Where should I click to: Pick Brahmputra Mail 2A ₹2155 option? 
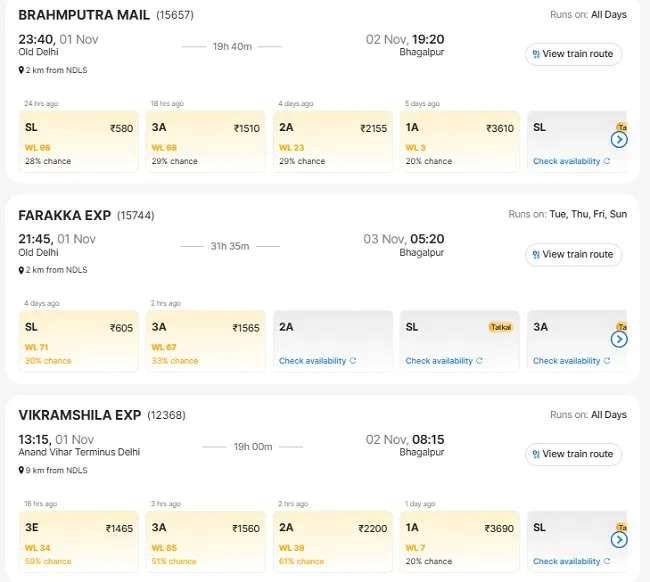coord(333,141)
